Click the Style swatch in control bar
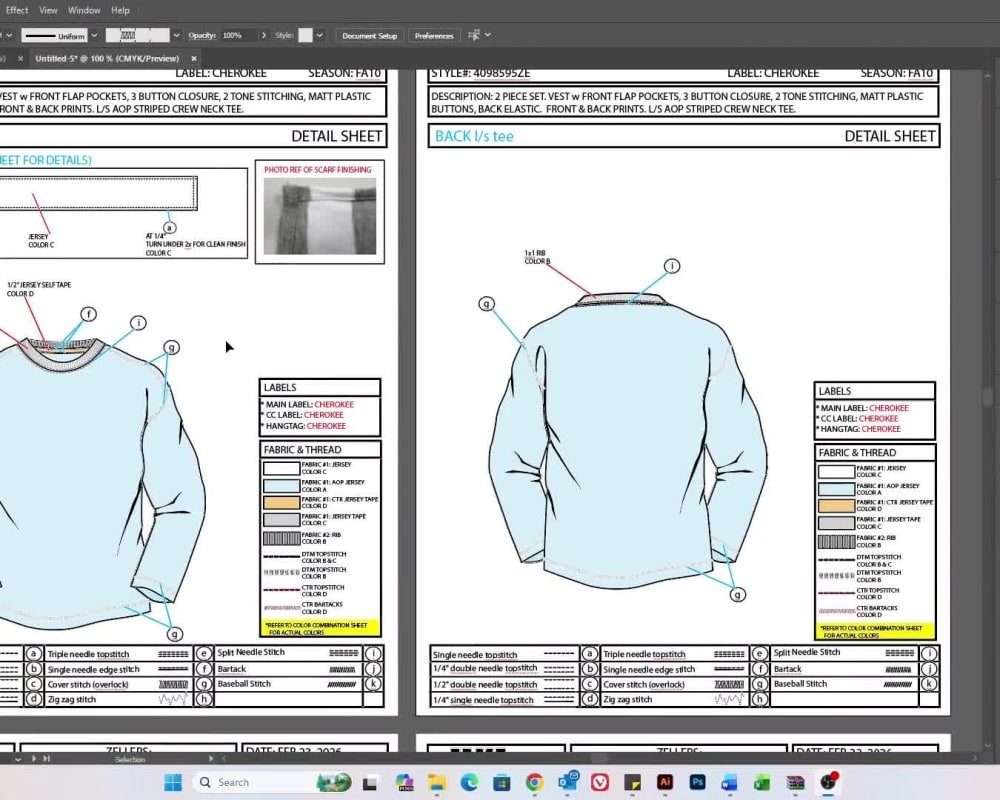This screenshot has width=1000, height=800. click(305, 36)
